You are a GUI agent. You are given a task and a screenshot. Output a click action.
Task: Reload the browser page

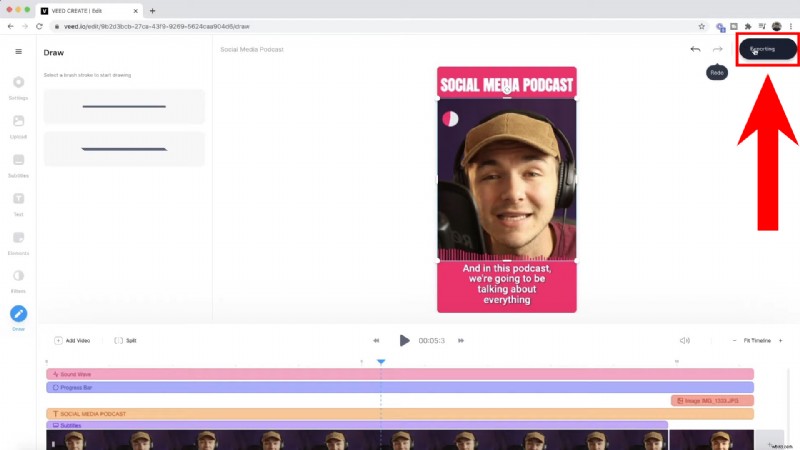(x=39, y=27)
